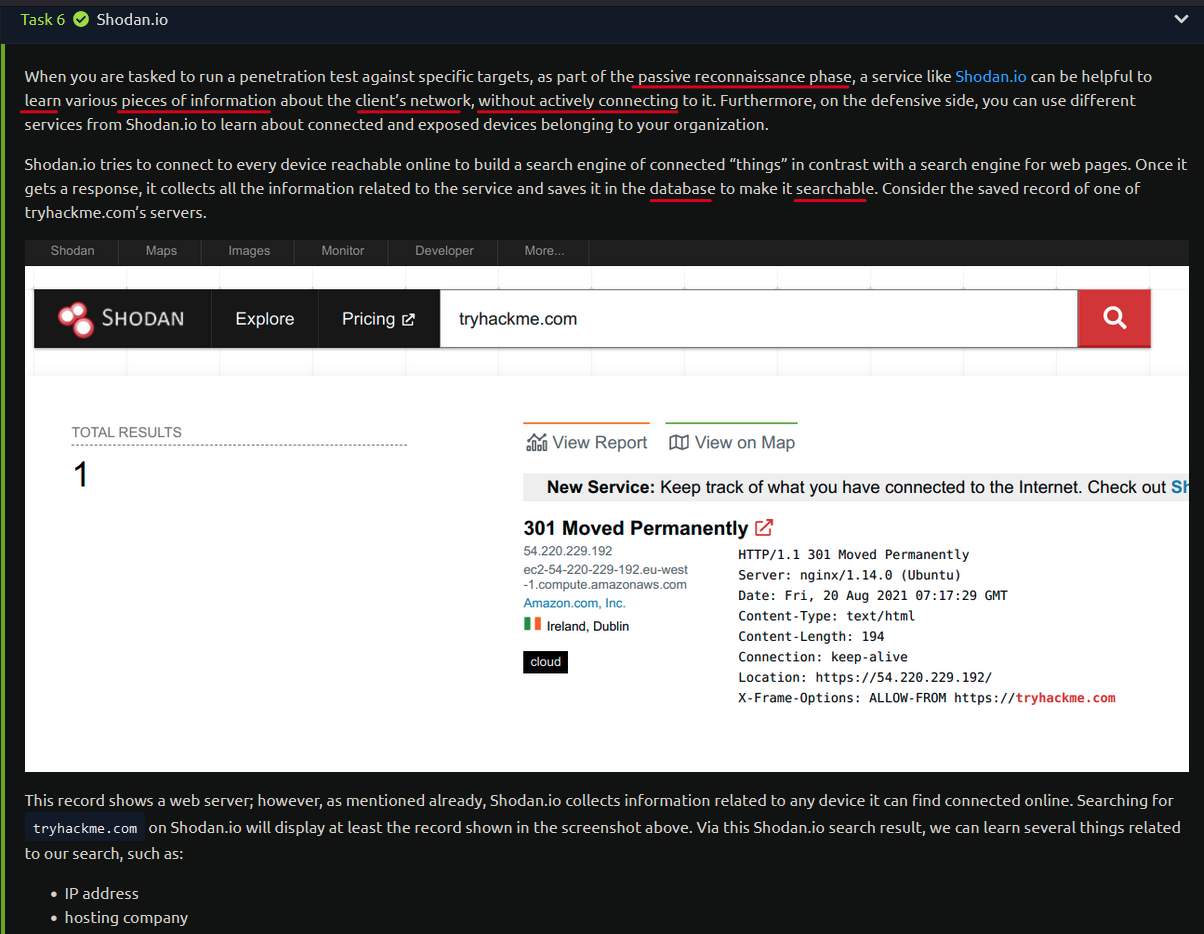The image size is (1204, 934).
Task: Click the red tryhackme.com text in X-Frame-Options
Action: point(1065,698)
